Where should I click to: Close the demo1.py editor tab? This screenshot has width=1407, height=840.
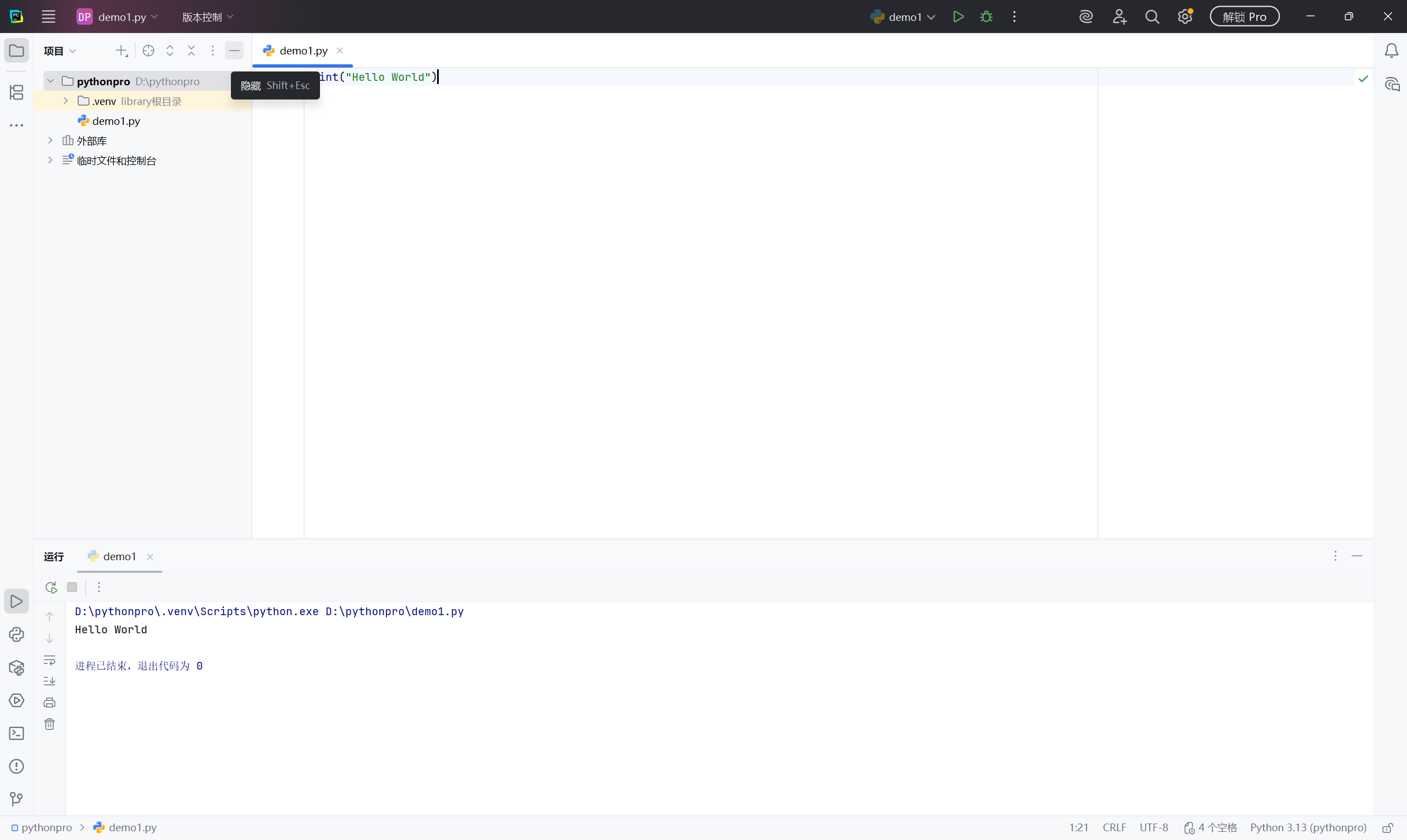pos(340,51)
